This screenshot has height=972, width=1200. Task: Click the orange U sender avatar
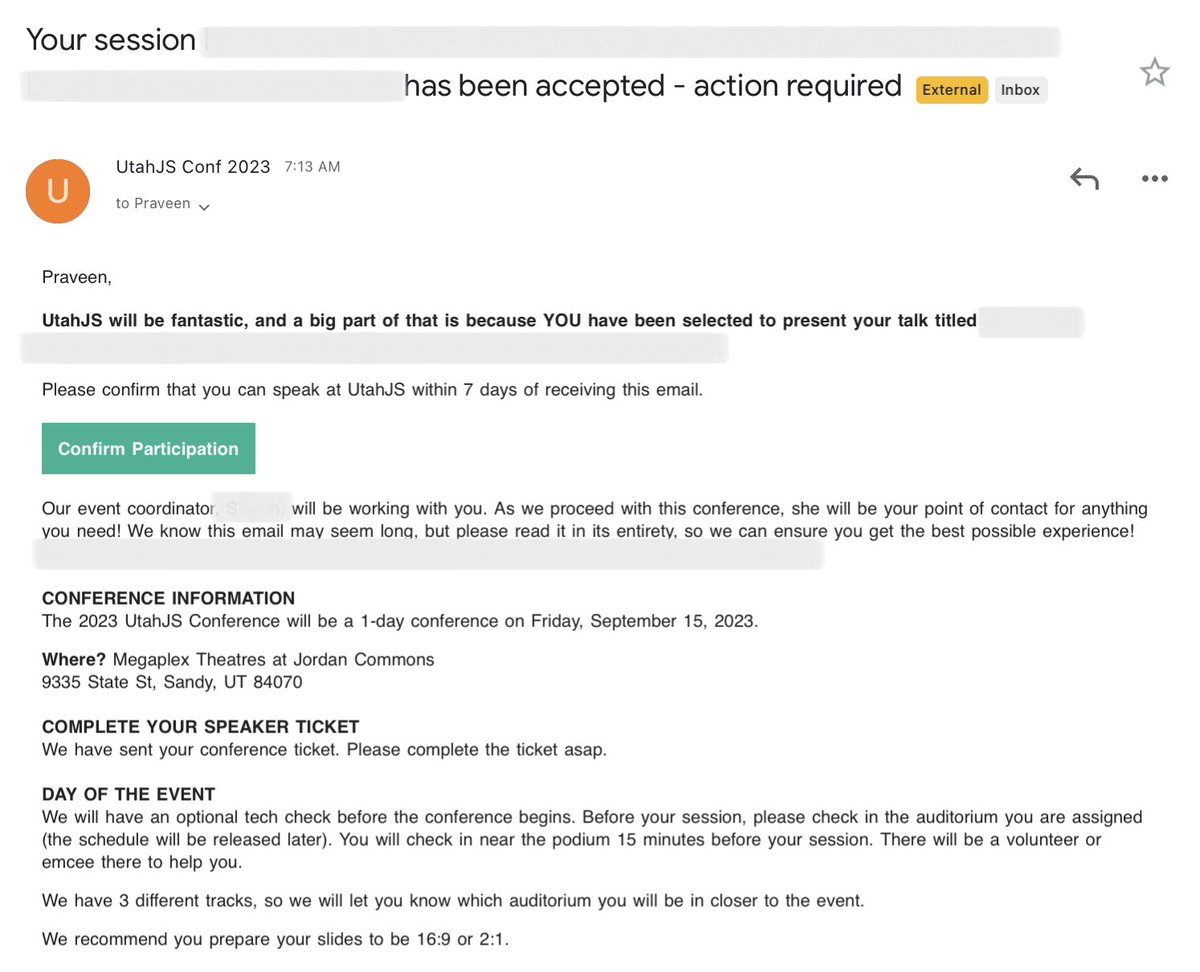[x=58, y=190]
